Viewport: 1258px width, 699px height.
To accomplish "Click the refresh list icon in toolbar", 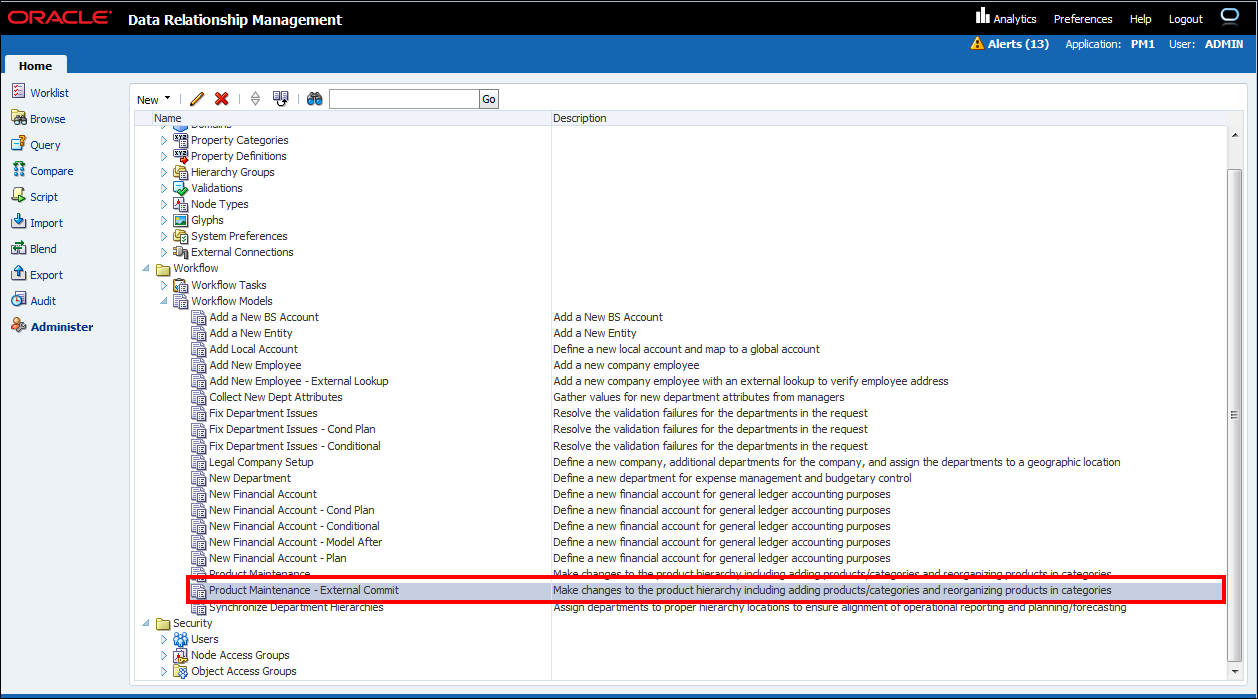I will [281, 99].
